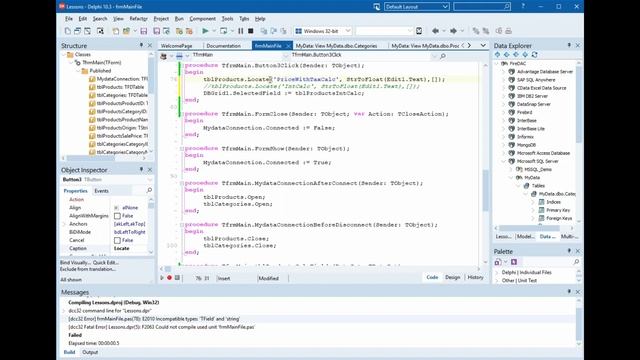Pin the Data Explorer panel
The height and width of the screenshot is (360, 640).
[569, 45]
